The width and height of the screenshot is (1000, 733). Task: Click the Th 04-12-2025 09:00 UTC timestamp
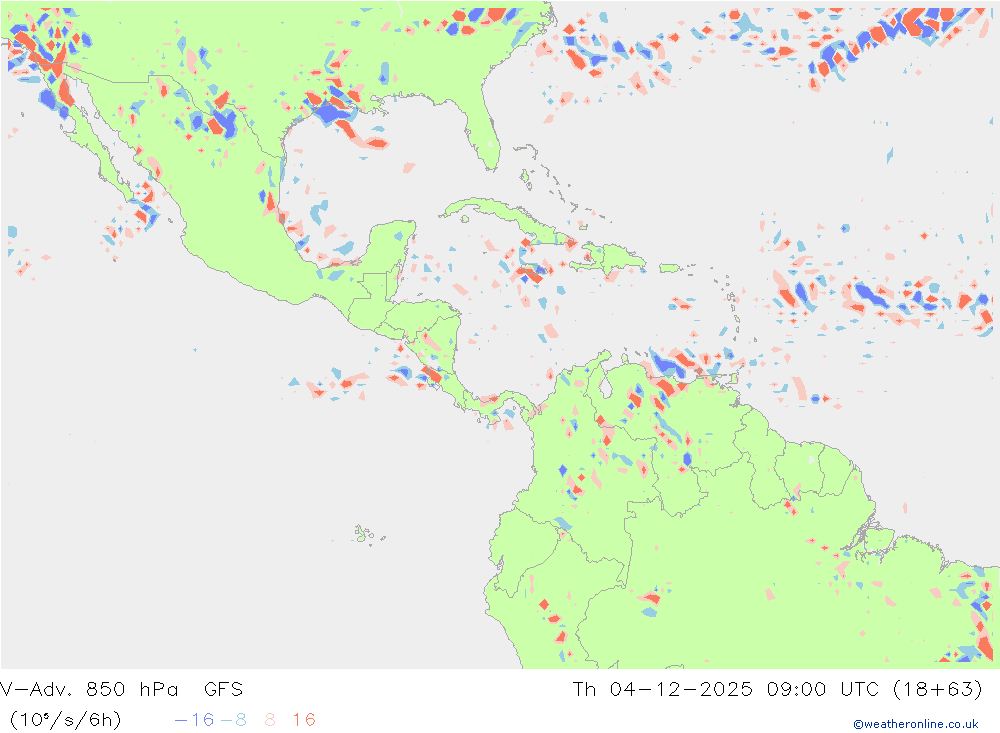pyautogui.click(x=726, y=689)
